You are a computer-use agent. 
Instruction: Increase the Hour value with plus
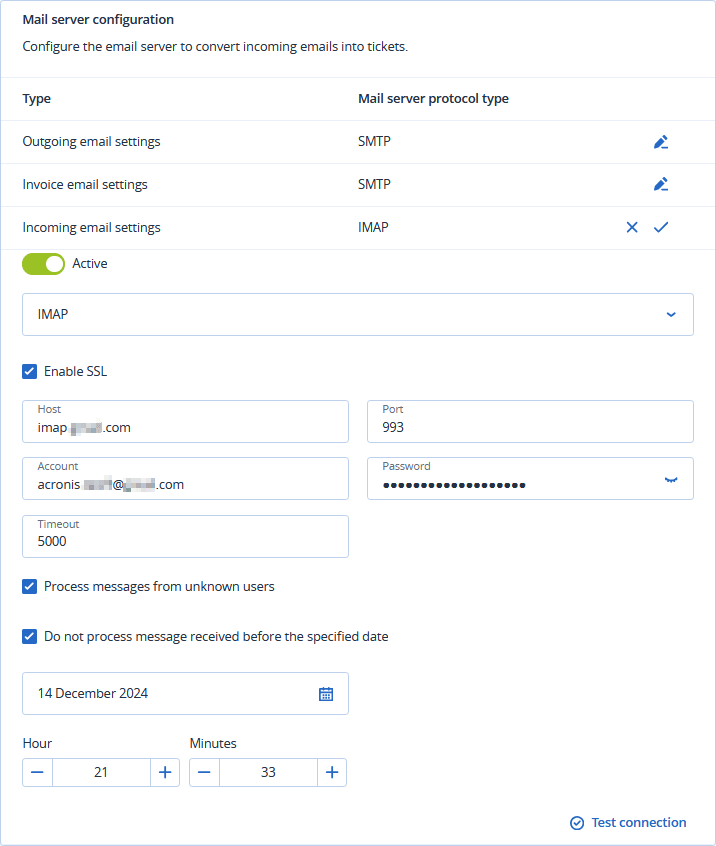tap(165, 772)
